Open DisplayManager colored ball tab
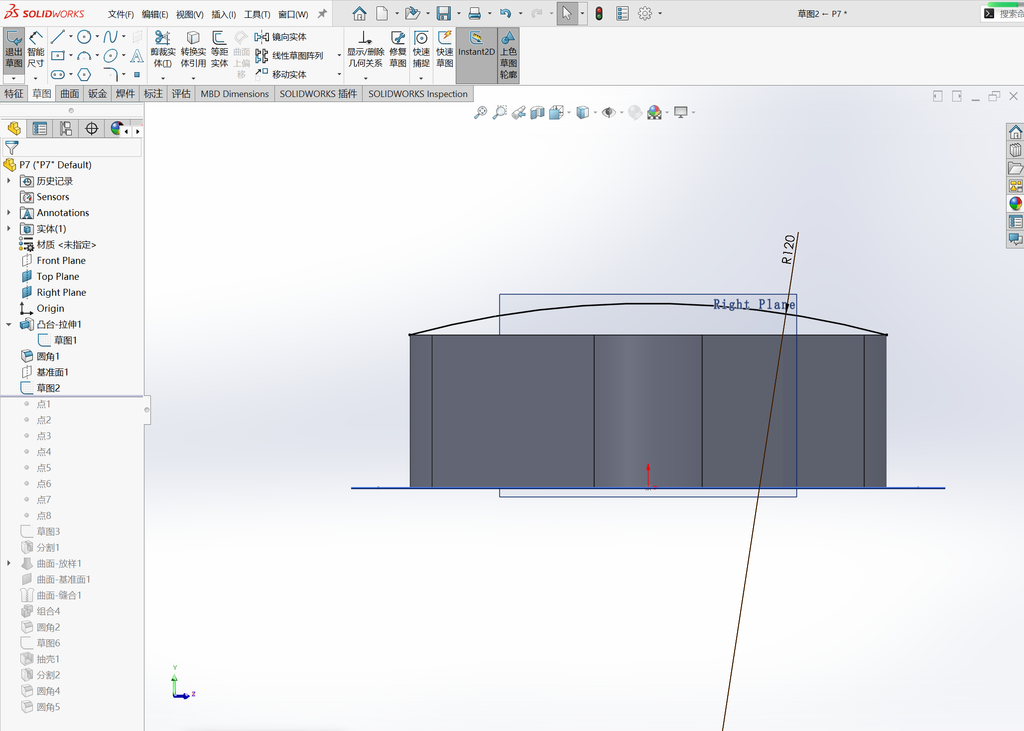The image size is (1024, 731). 116,129
